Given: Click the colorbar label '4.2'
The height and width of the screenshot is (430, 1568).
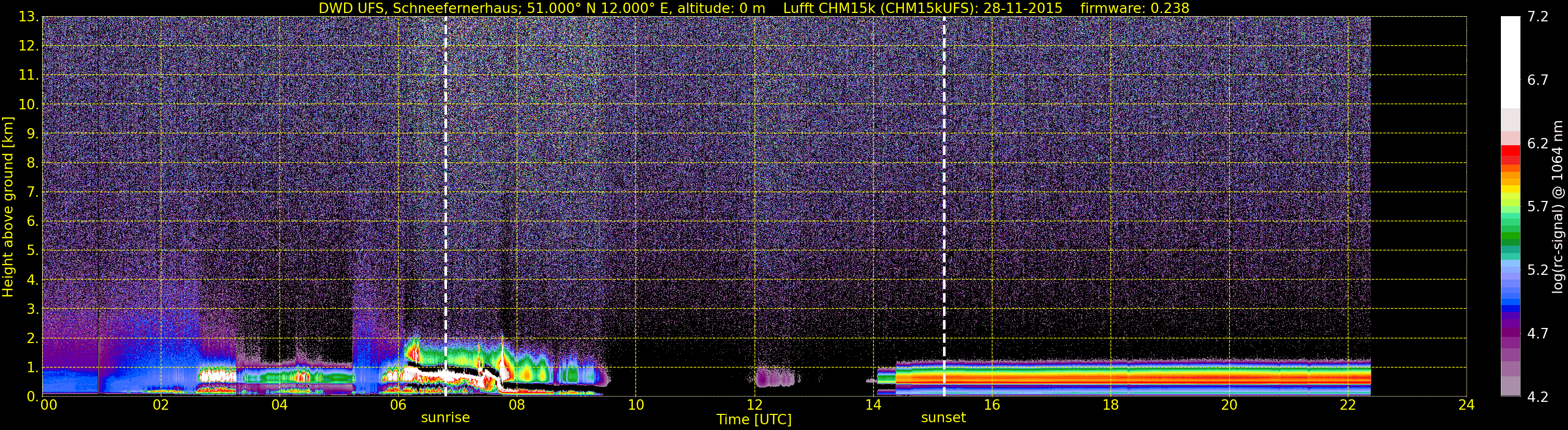Looking at the screenshot, I should pyautogui.click(x=1538, y=397).
